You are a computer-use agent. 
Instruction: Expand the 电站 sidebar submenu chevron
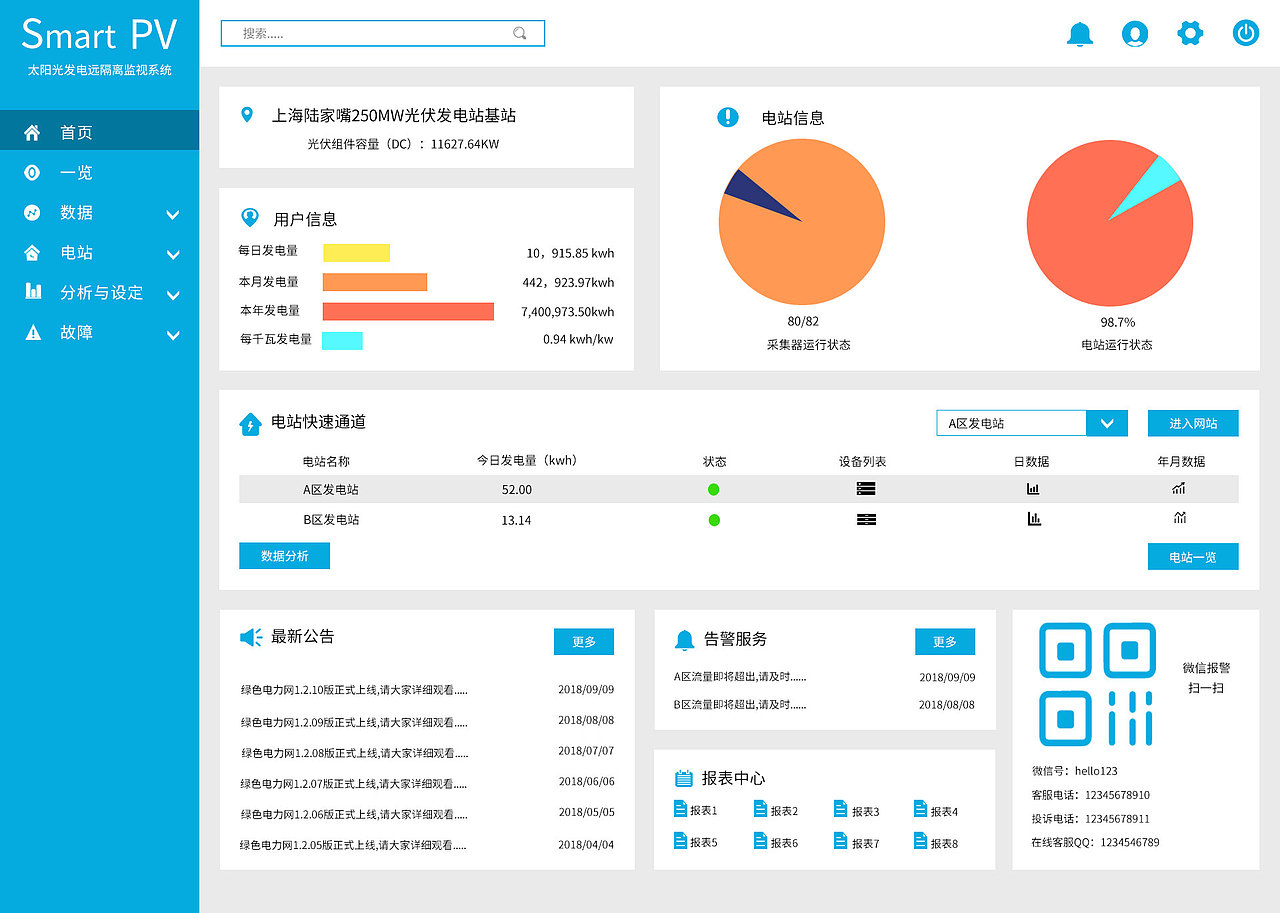173,254
